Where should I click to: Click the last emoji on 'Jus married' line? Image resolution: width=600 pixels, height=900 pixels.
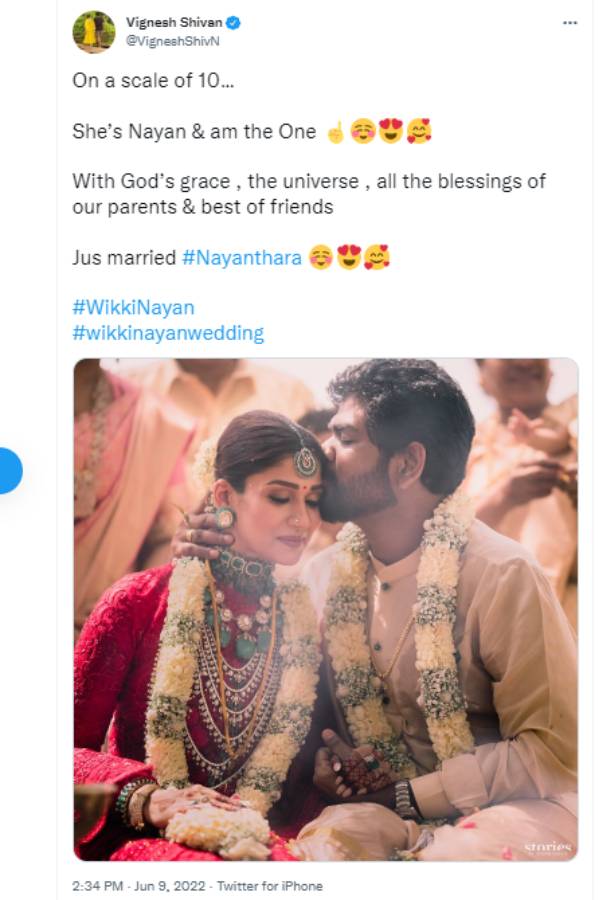(x=376, y=258)
